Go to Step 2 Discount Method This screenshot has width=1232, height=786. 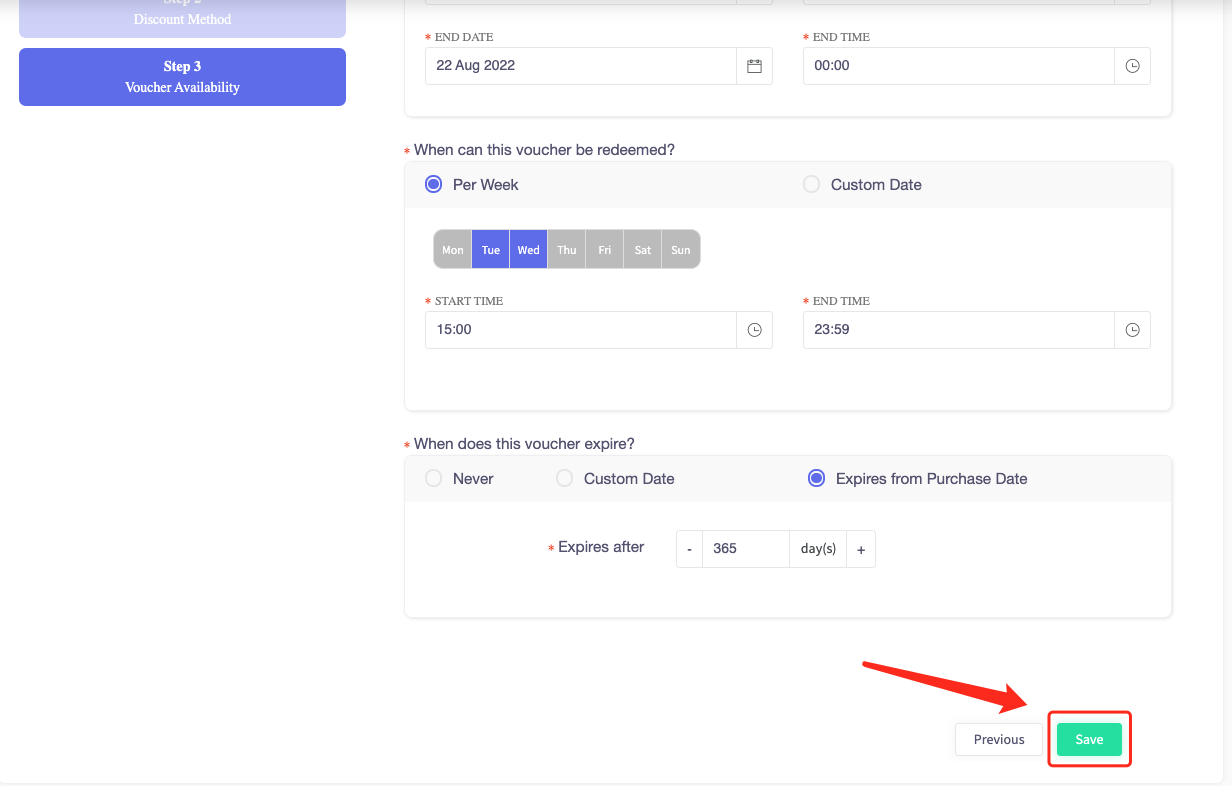(x=182, y=18)
